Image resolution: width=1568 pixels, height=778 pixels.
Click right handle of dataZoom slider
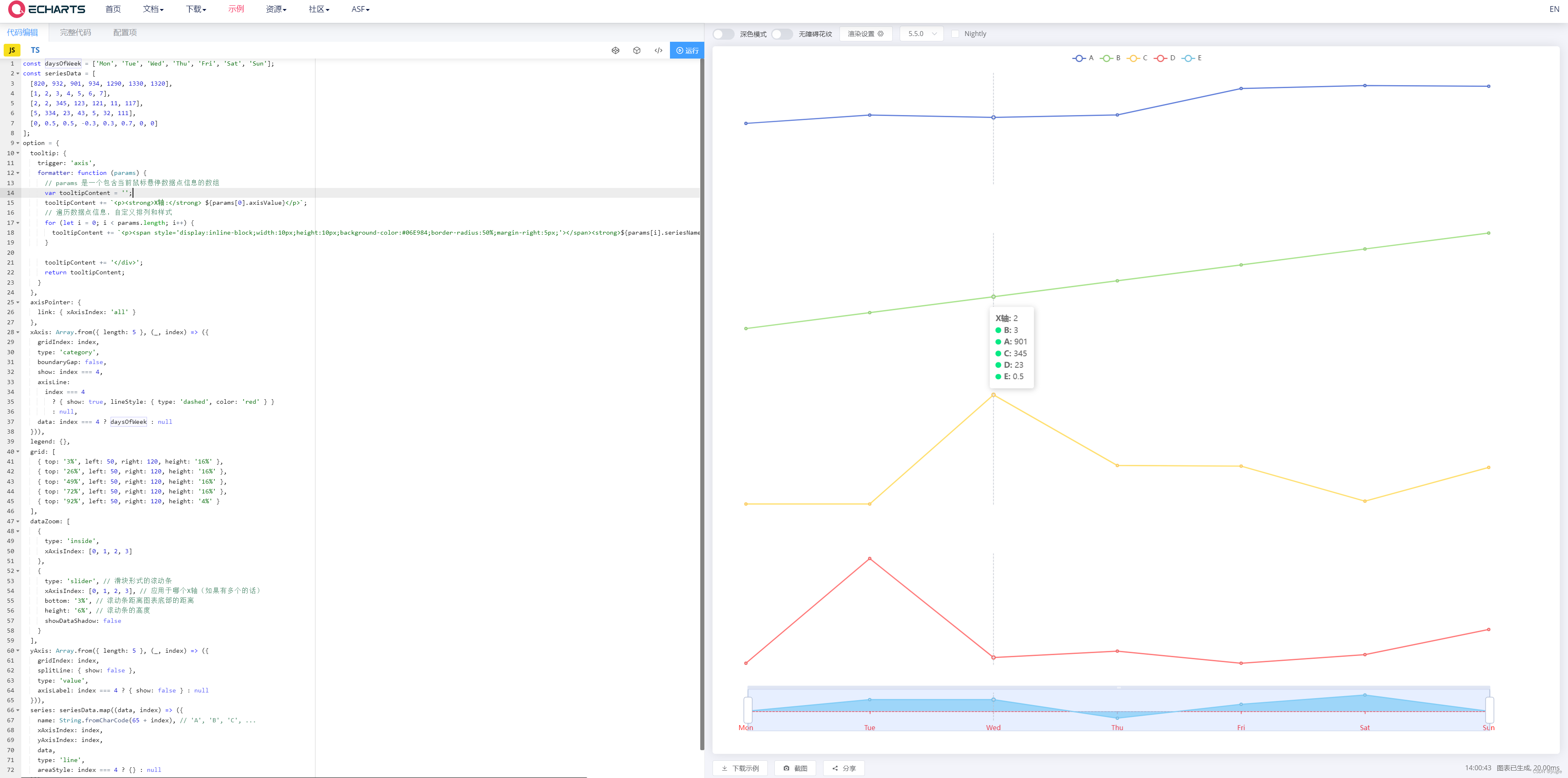pyautogui.click(x=1489, y=710)
